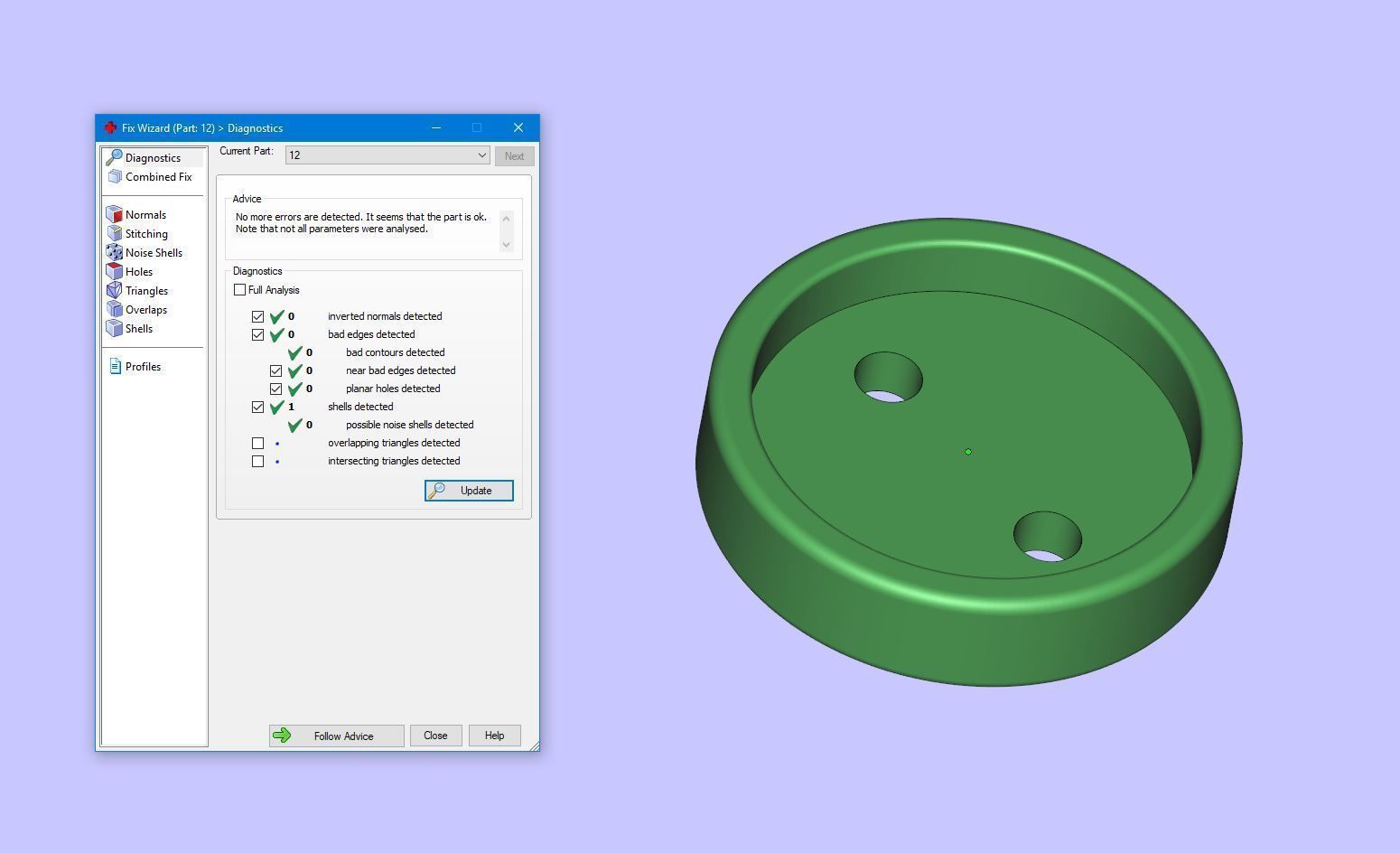This screenshot has width=1400, height=853.
Task: Uncheck bad edges detected checkbox
Action: pyautogui.click(x=257, y=335)
